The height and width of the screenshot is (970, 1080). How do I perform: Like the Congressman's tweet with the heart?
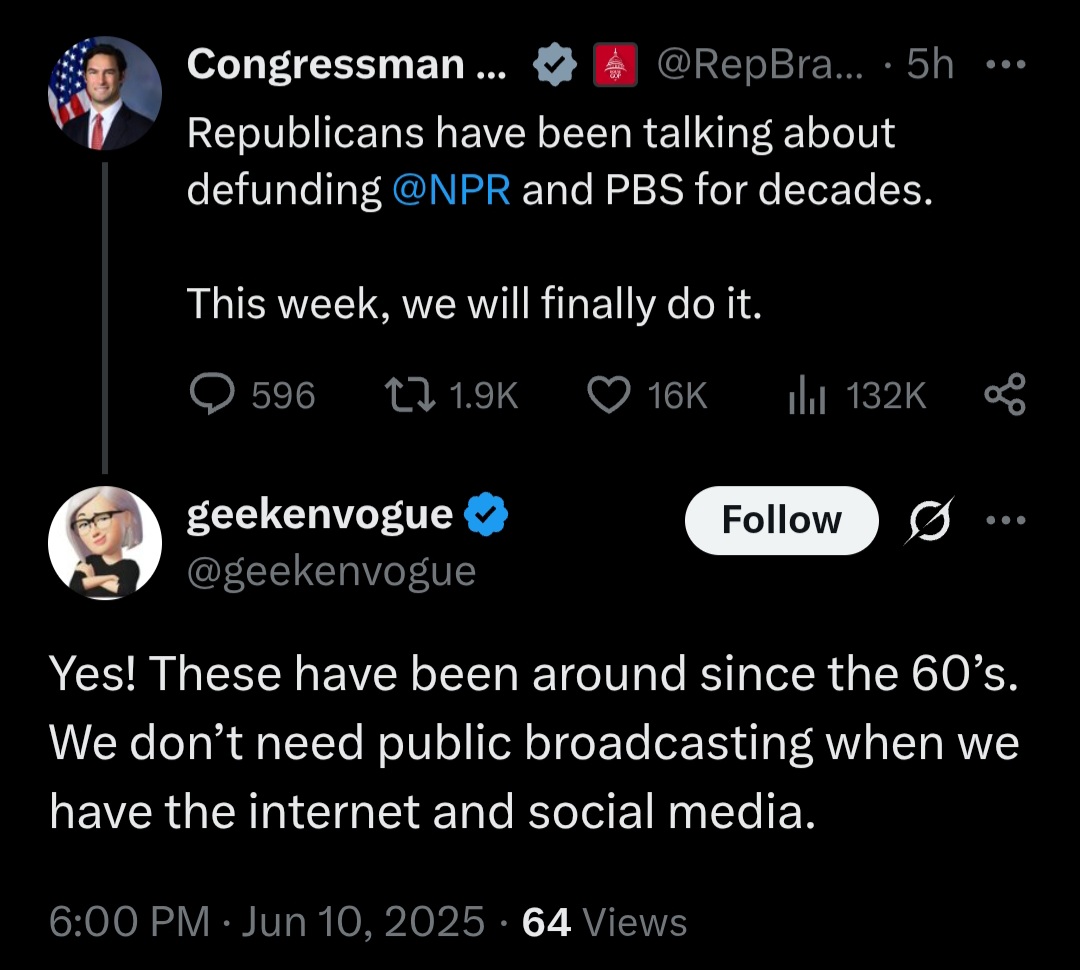[x=607, y=396]
